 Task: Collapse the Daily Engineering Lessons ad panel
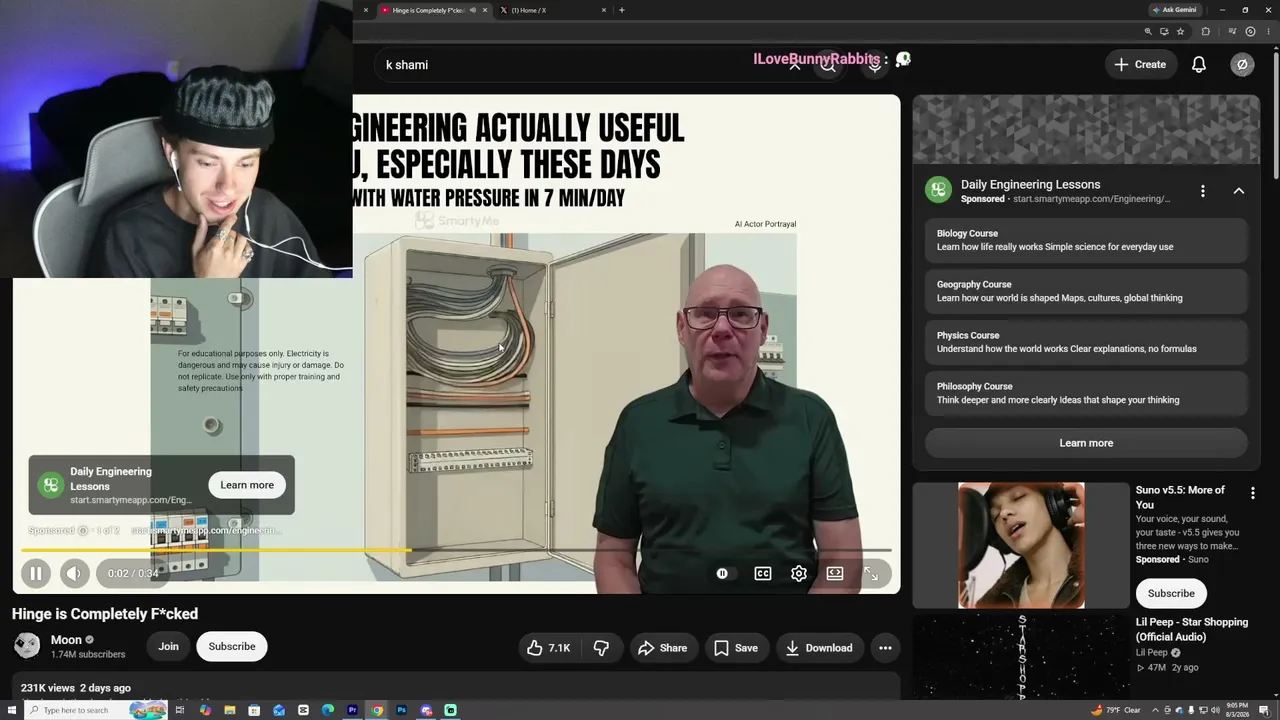pos(1239,191)
